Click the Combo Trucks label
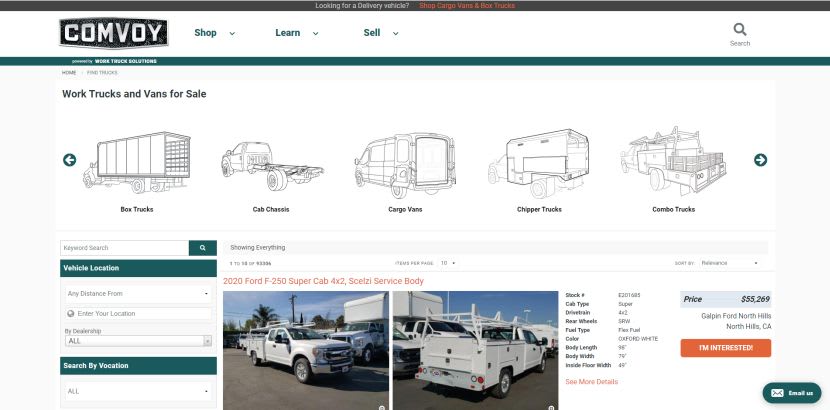This screenshot has width=830, height=410. [673, 209]
